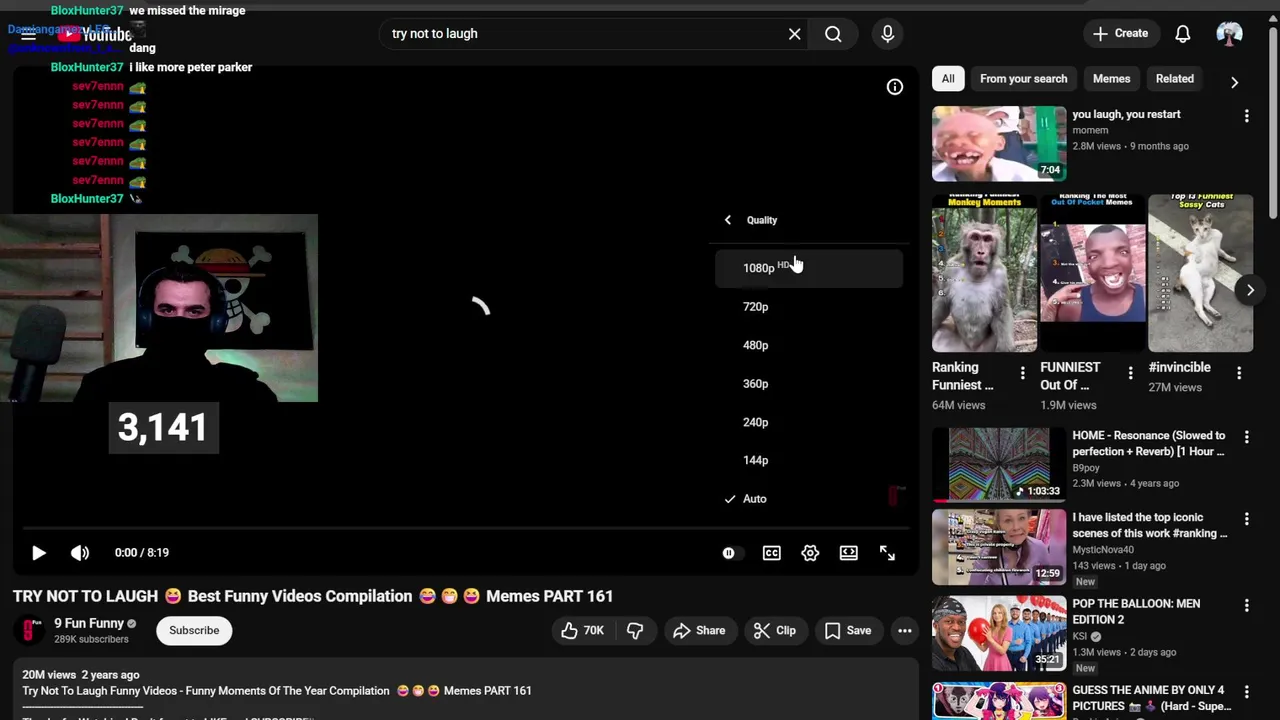The width and height of the screenshot is (1280, 720).
Task: Switch to theater mode
Action: click(x=848, y=553)
